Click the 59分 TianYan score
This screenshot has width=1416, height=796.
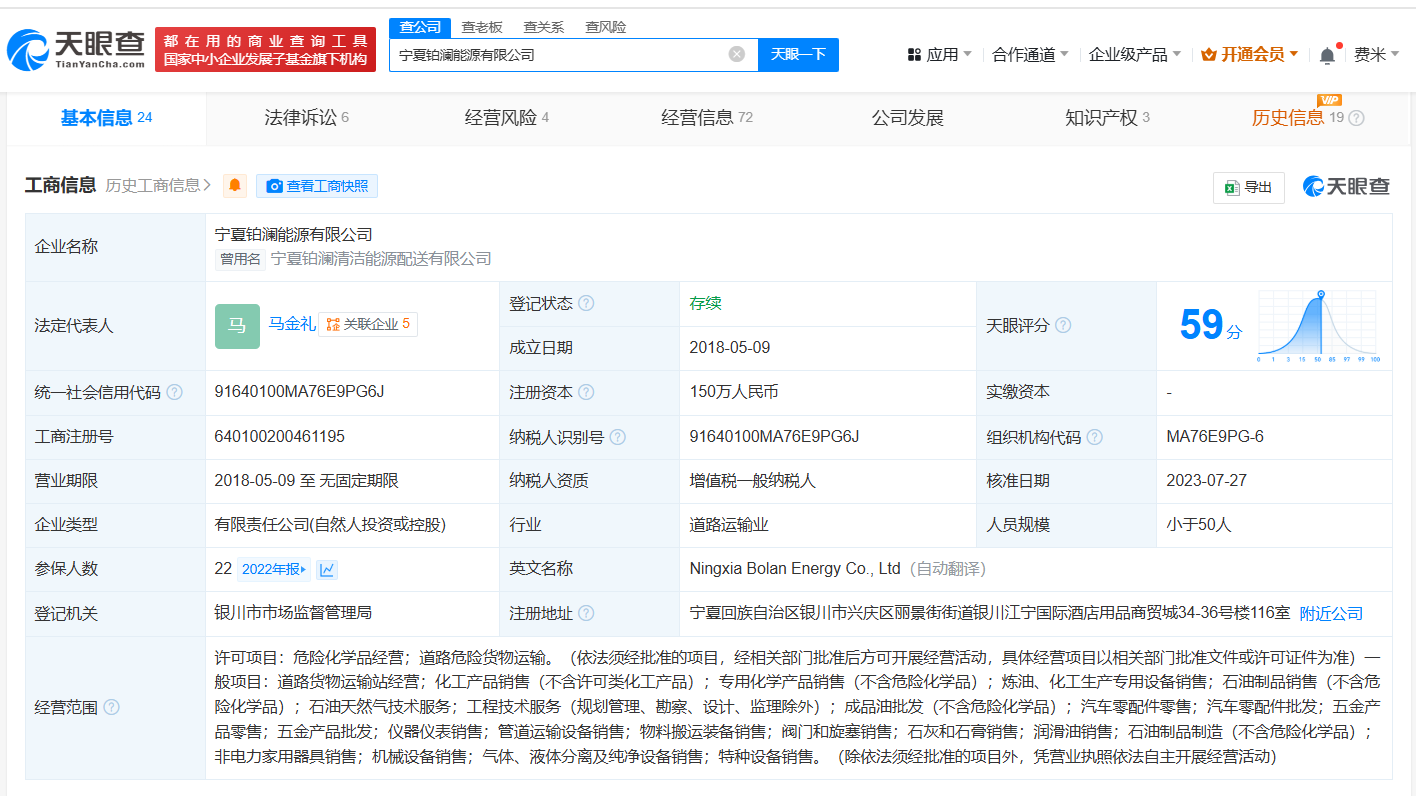point(1210,325)
